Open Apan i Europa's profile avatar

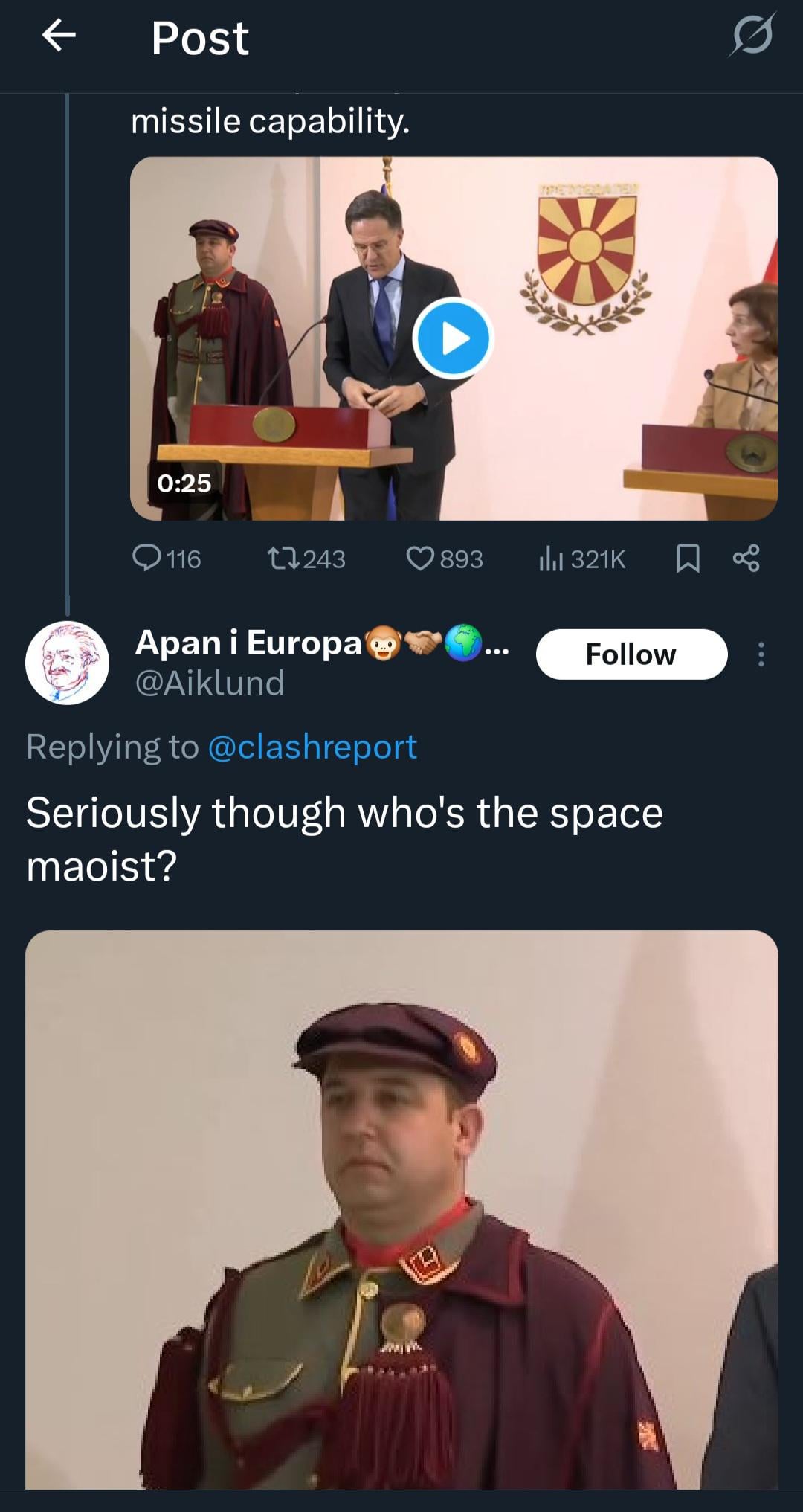(68, 663)
